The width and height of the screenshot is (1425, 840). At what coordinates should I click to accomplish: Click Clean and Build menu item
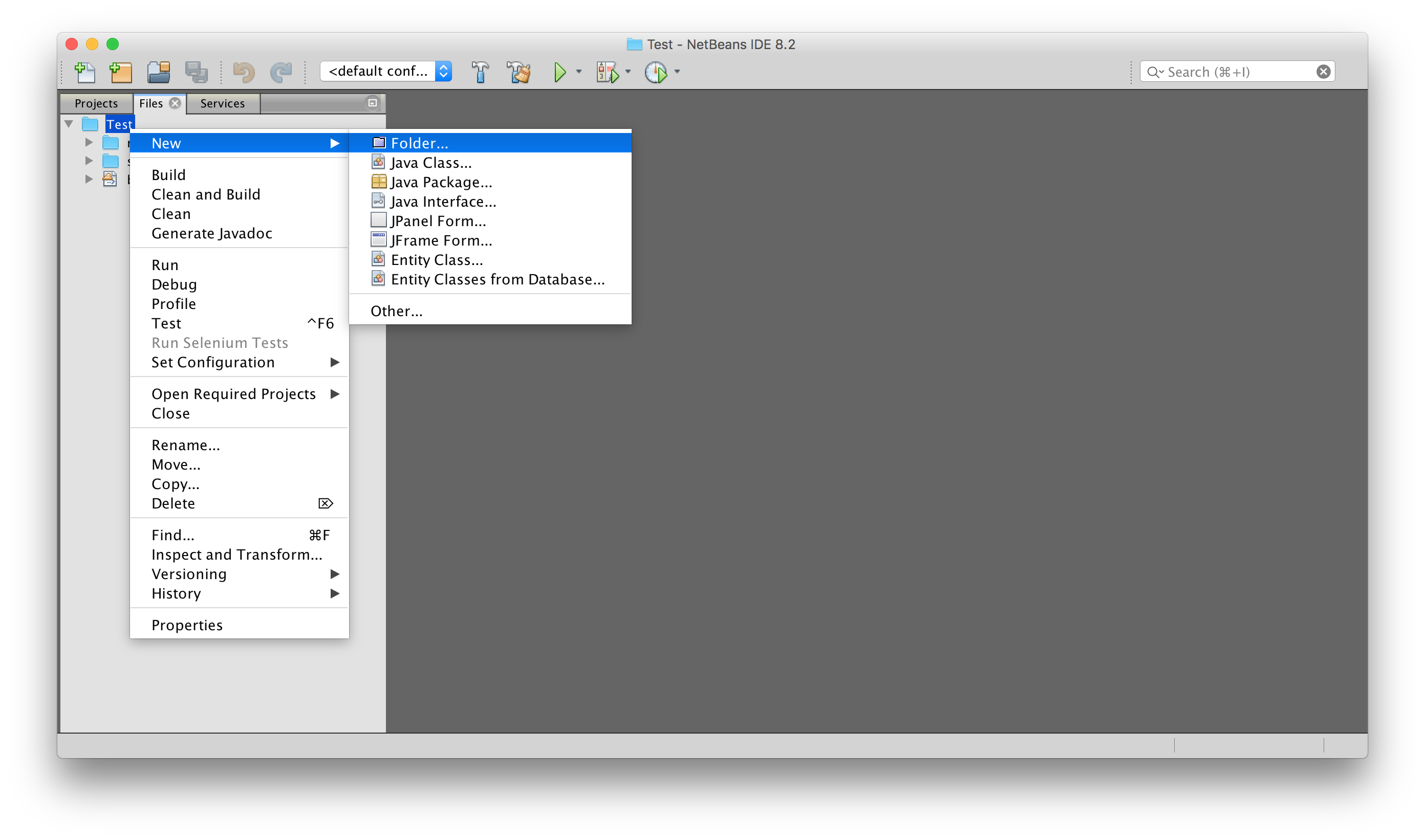coord(240,194)
